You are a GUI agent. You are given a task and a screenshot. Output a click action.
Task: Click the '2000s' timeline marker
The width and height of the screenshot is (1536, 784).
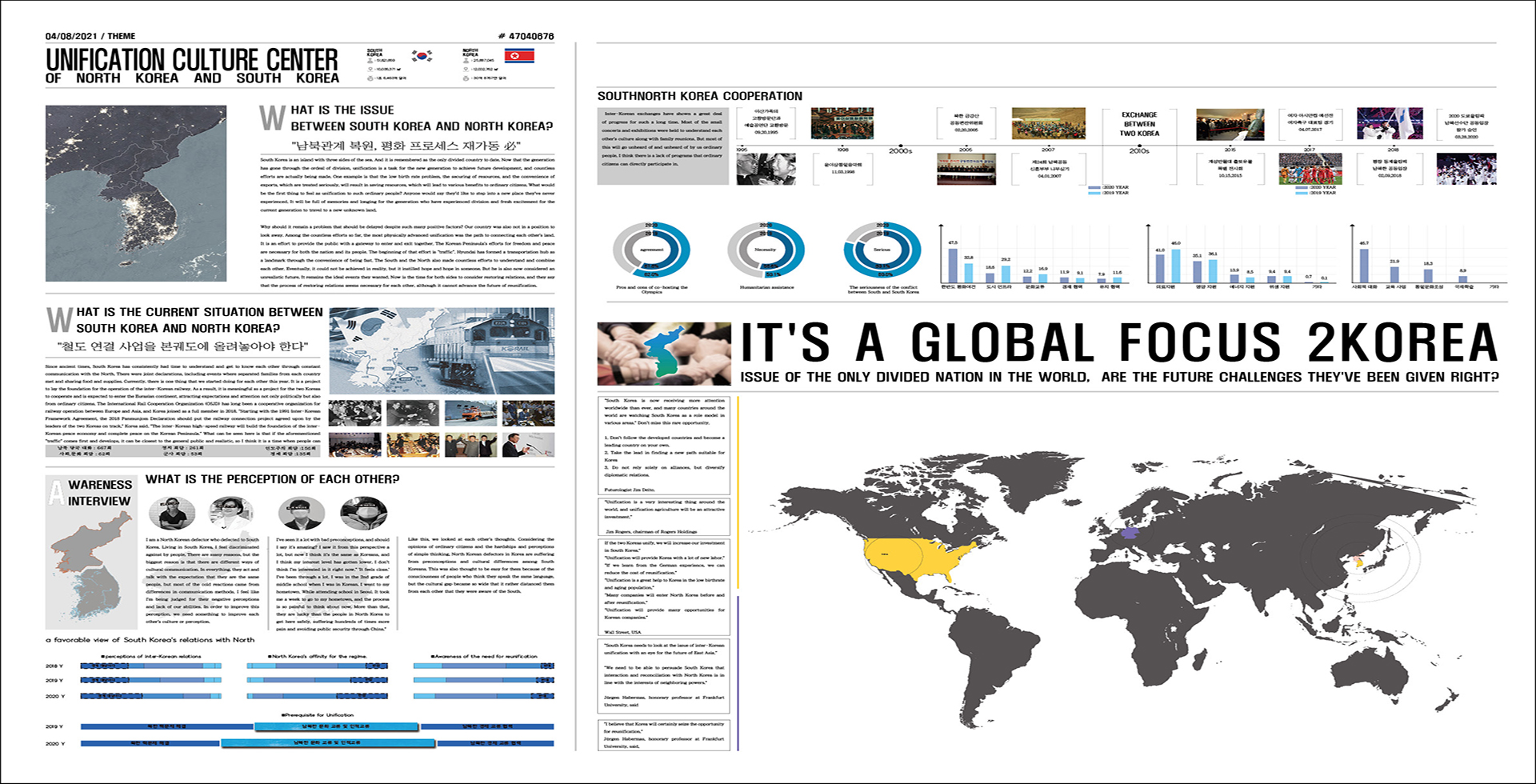click(x=900, y=151)
